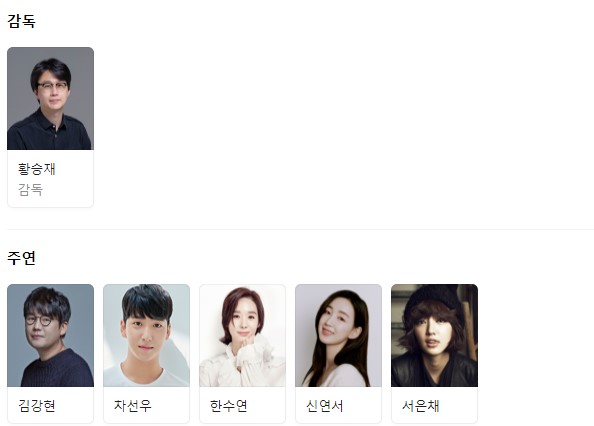Screen dimensions: 594x426
Task: Click the name 차선우
Action: coord(133,406)
